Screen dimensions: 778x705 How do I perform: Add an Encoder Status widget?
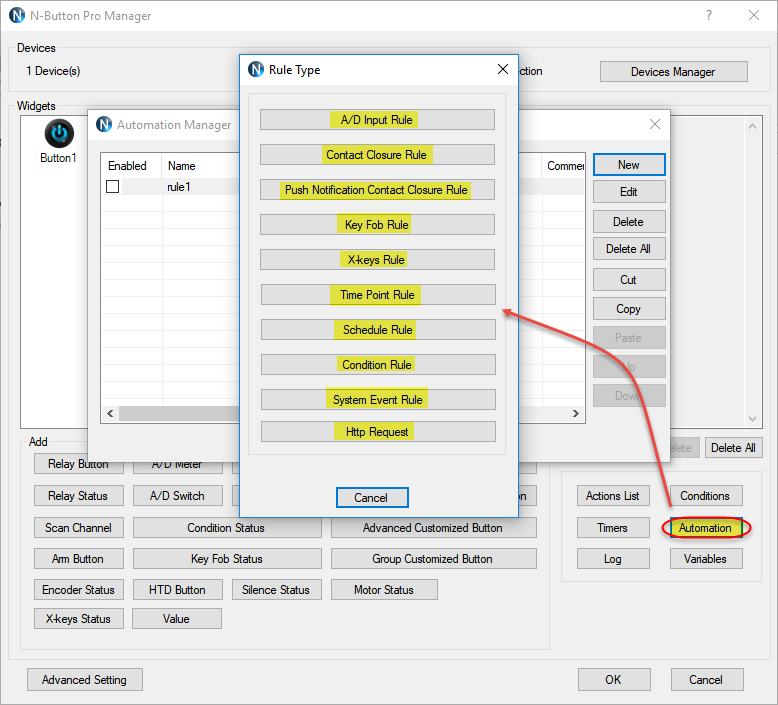[x=78, y=589]
